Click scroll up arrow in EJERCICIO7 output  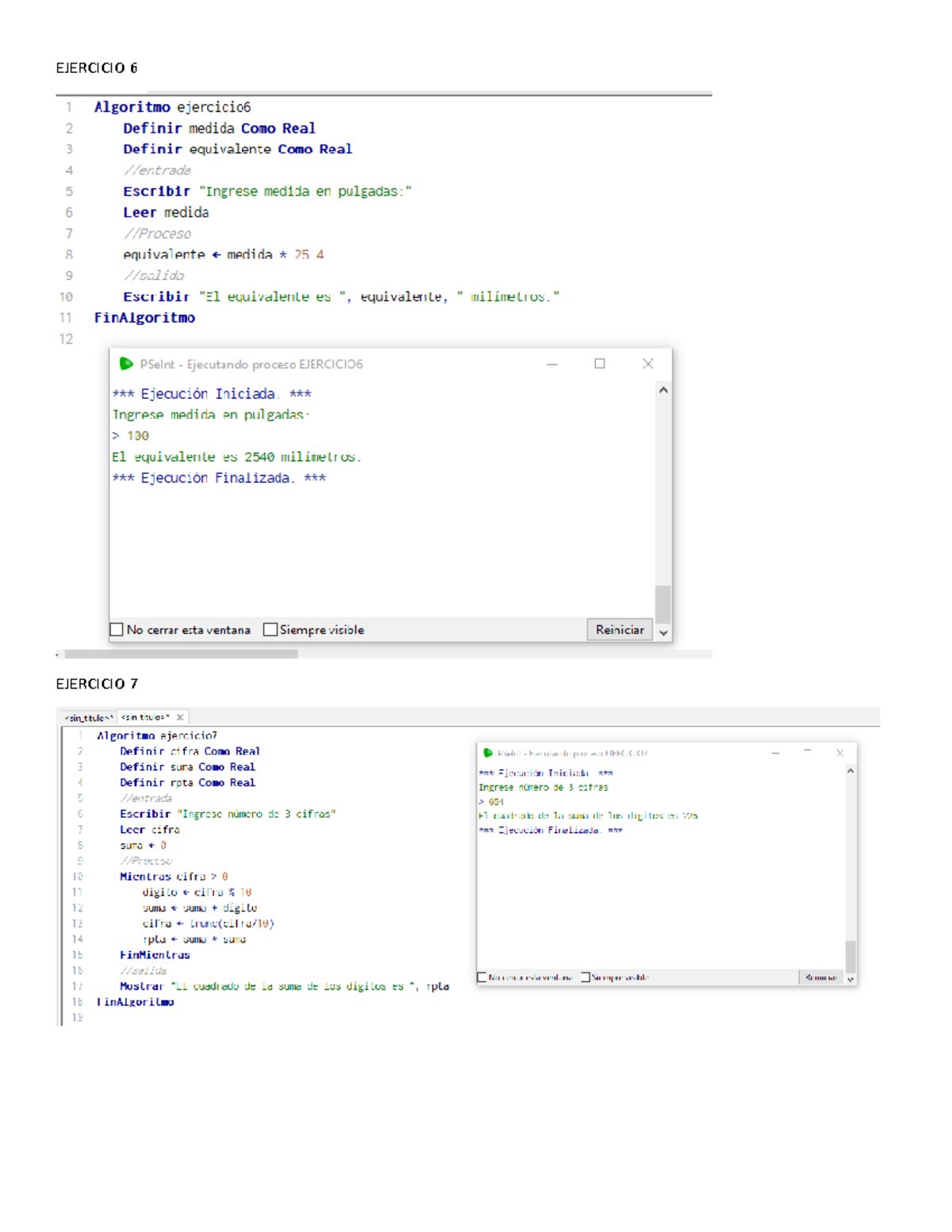[850, 771]
